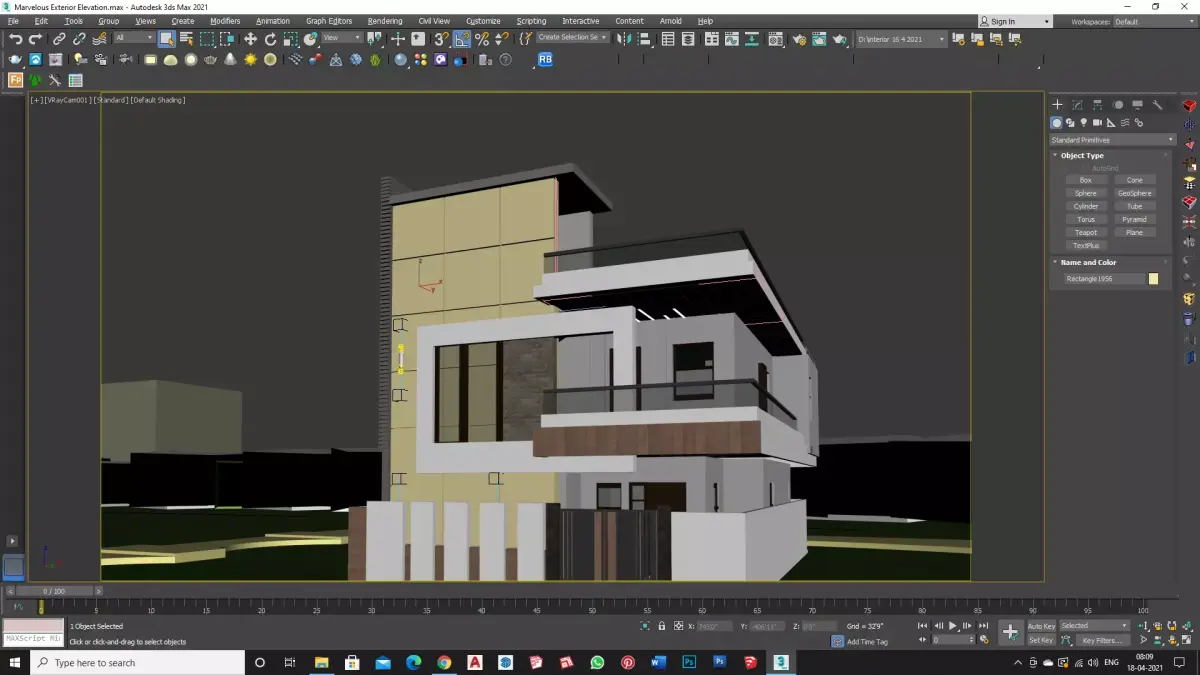The image size is (1200, 675).
Task: Open the Key Filters dialog
Action: click(x=1101, y=640)
